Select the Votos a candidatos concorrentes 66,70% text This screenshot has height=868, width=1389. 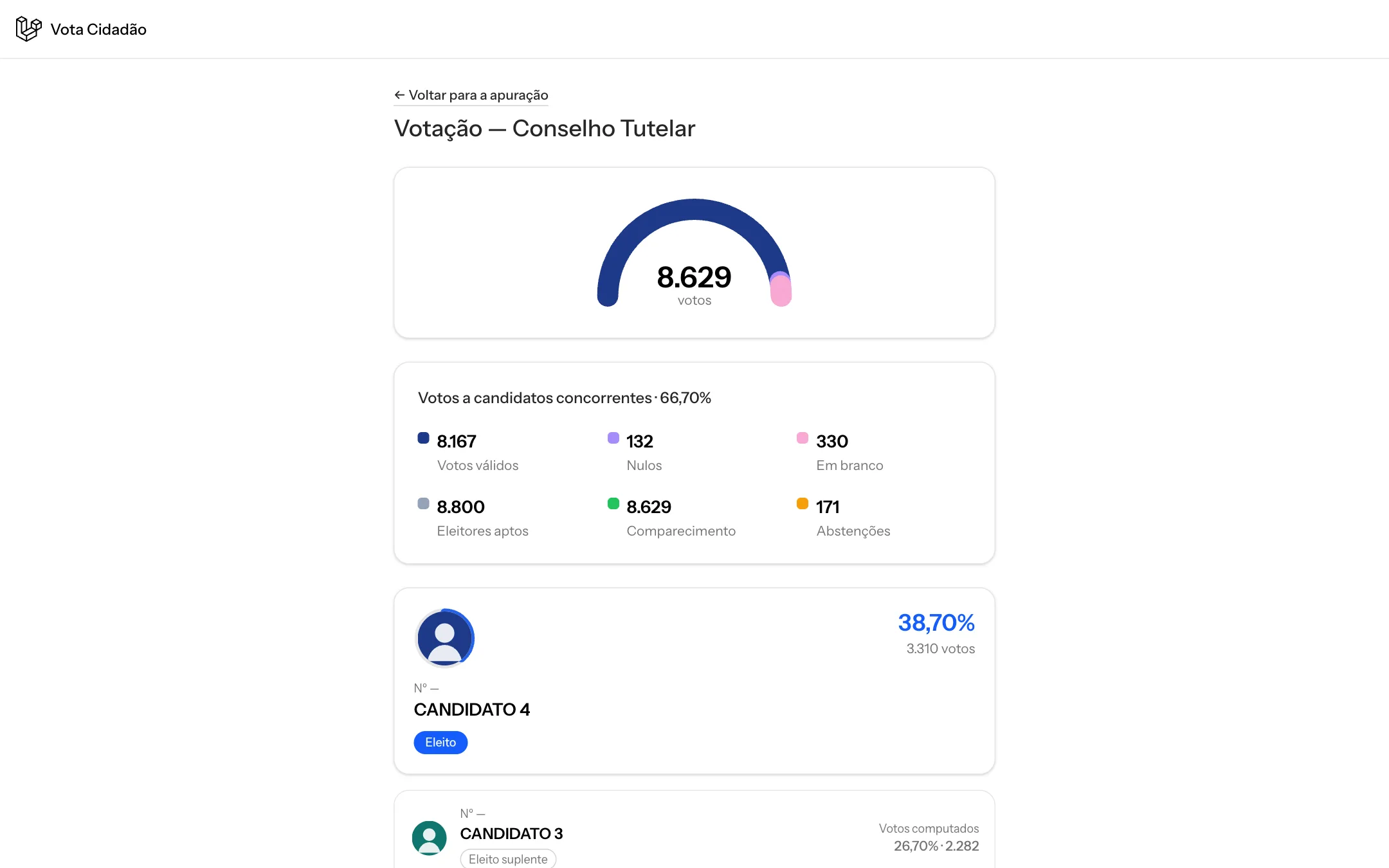tap(565, 398)
